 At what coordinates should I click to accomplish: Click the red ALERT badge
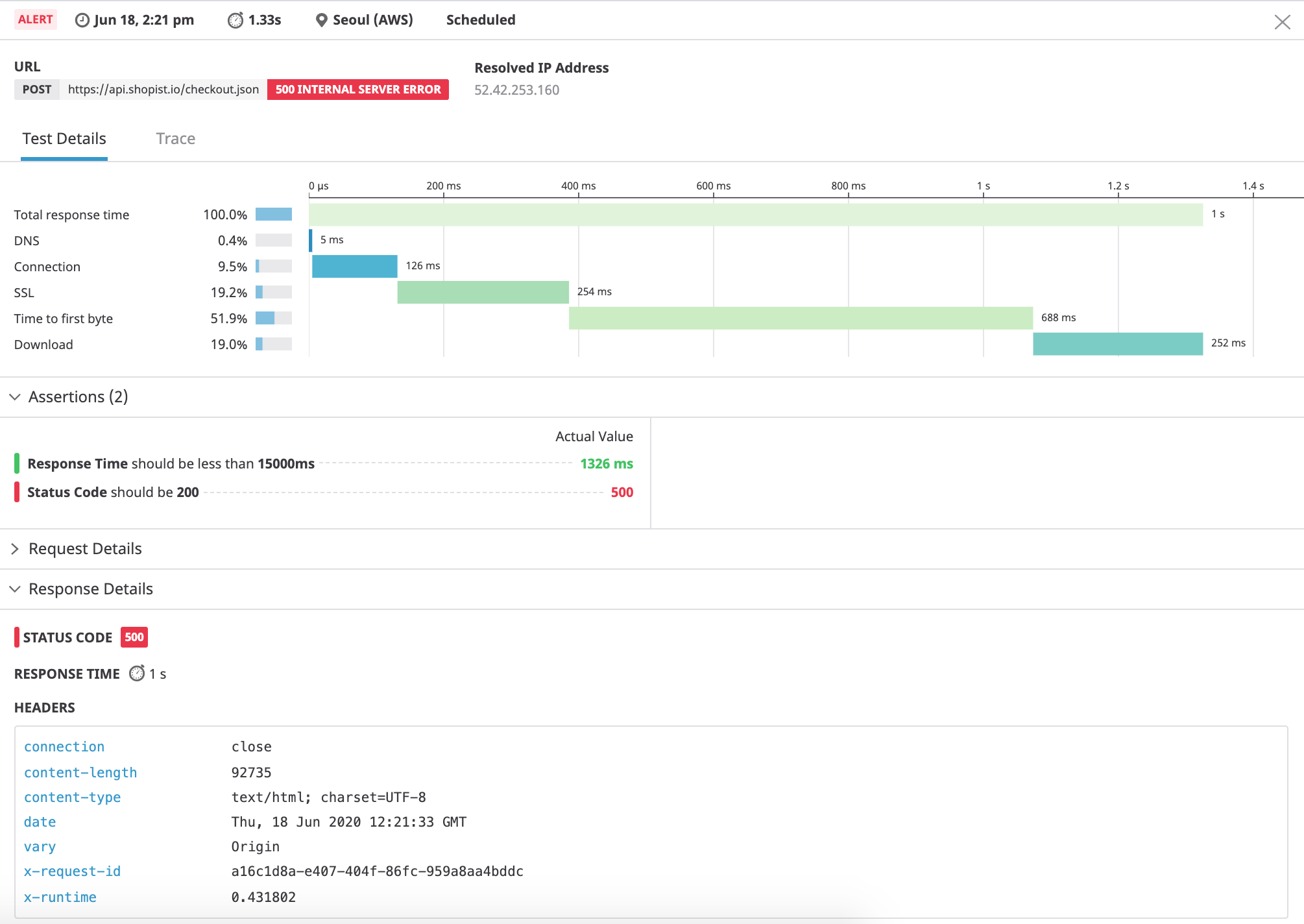pos(36,19)
